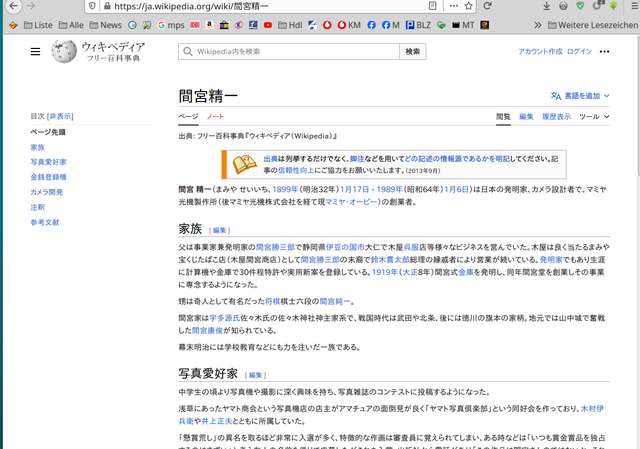640x449 pixels.
Task: Click the 編集 link beside 家族 heading
Action: [221, 230]
